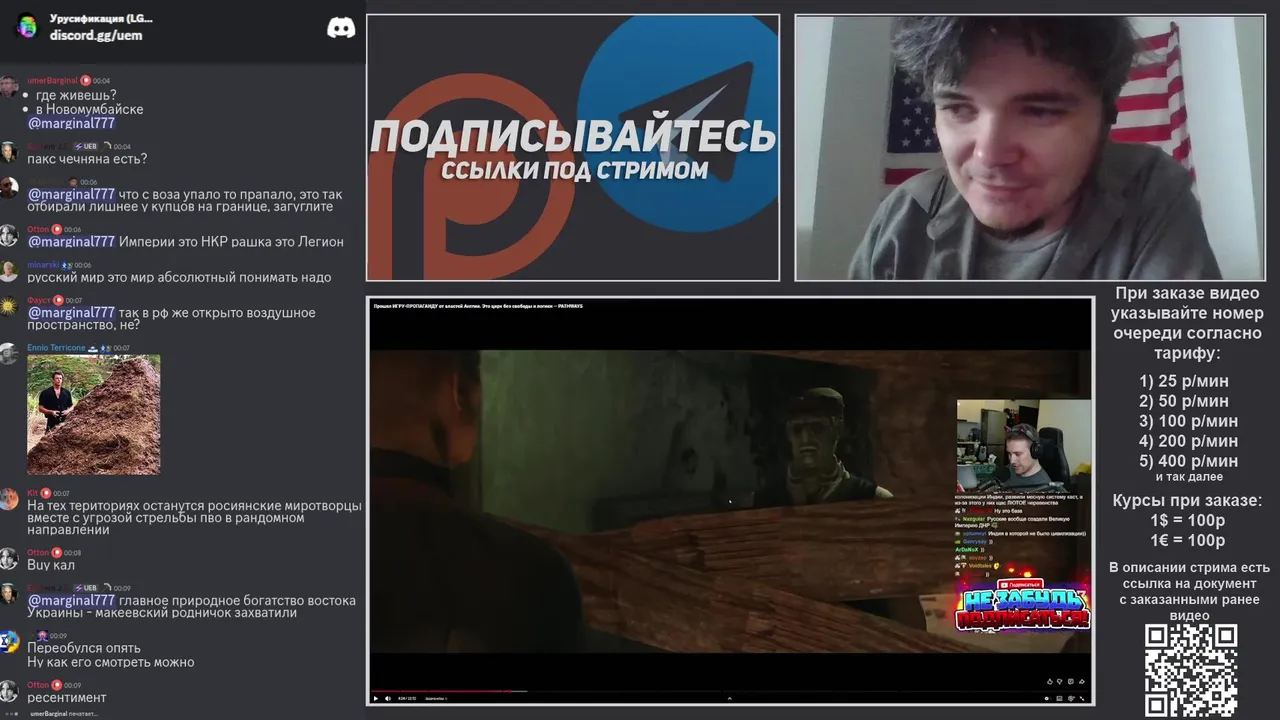Click the message 'ресентимент'
Screen dimensions: 1280x720
(66, 697)
